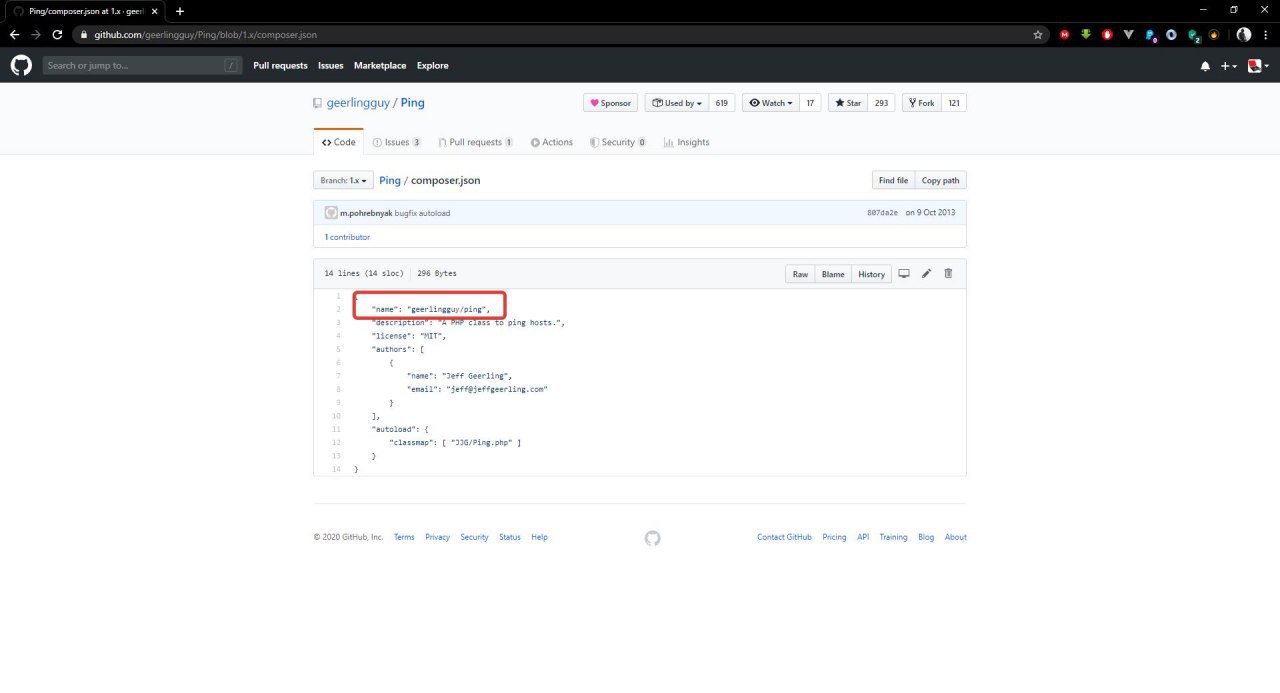Viewport: 1280px width, 693px height.
Task: Open Pull requests in the top navigation
Action: (280, 66)
